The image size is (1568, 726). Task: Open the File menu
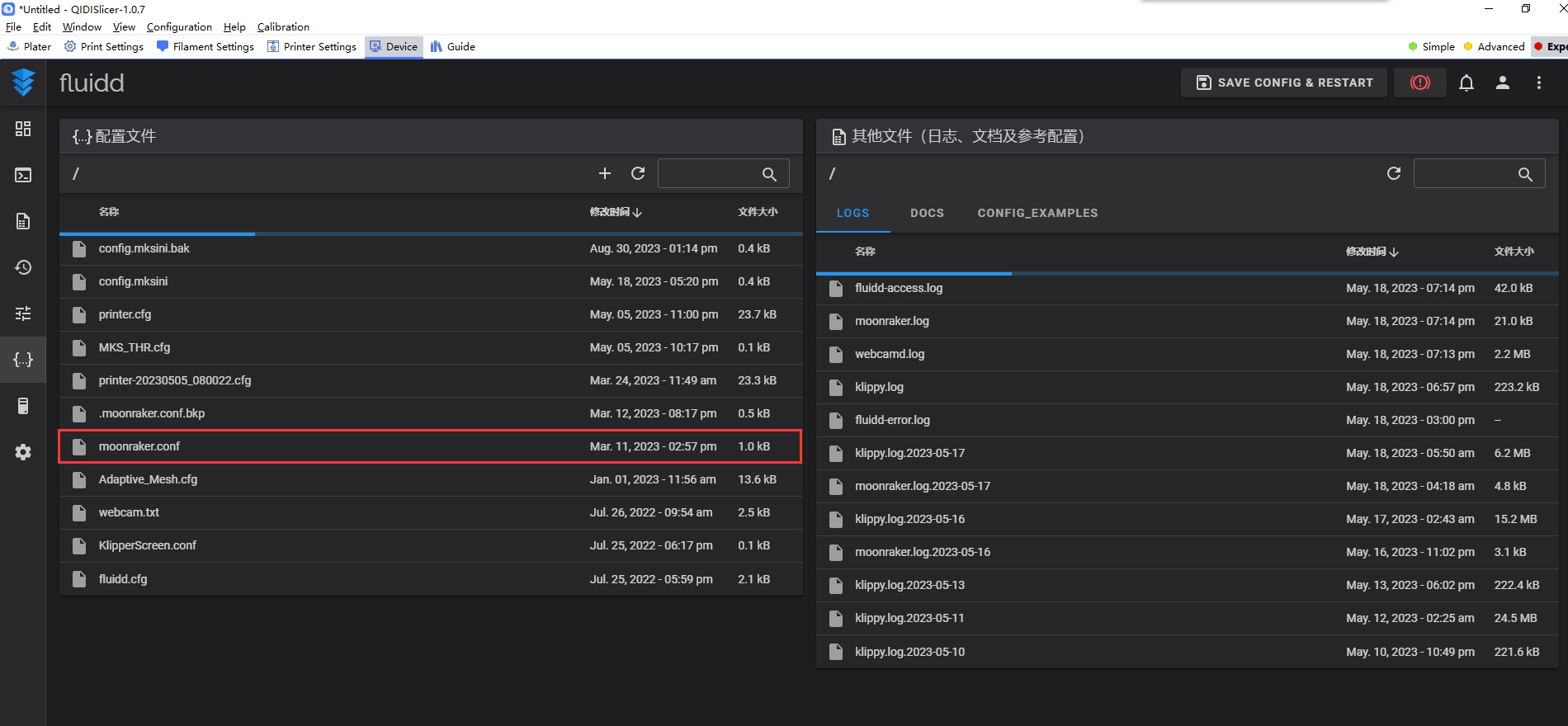[13, 27]
